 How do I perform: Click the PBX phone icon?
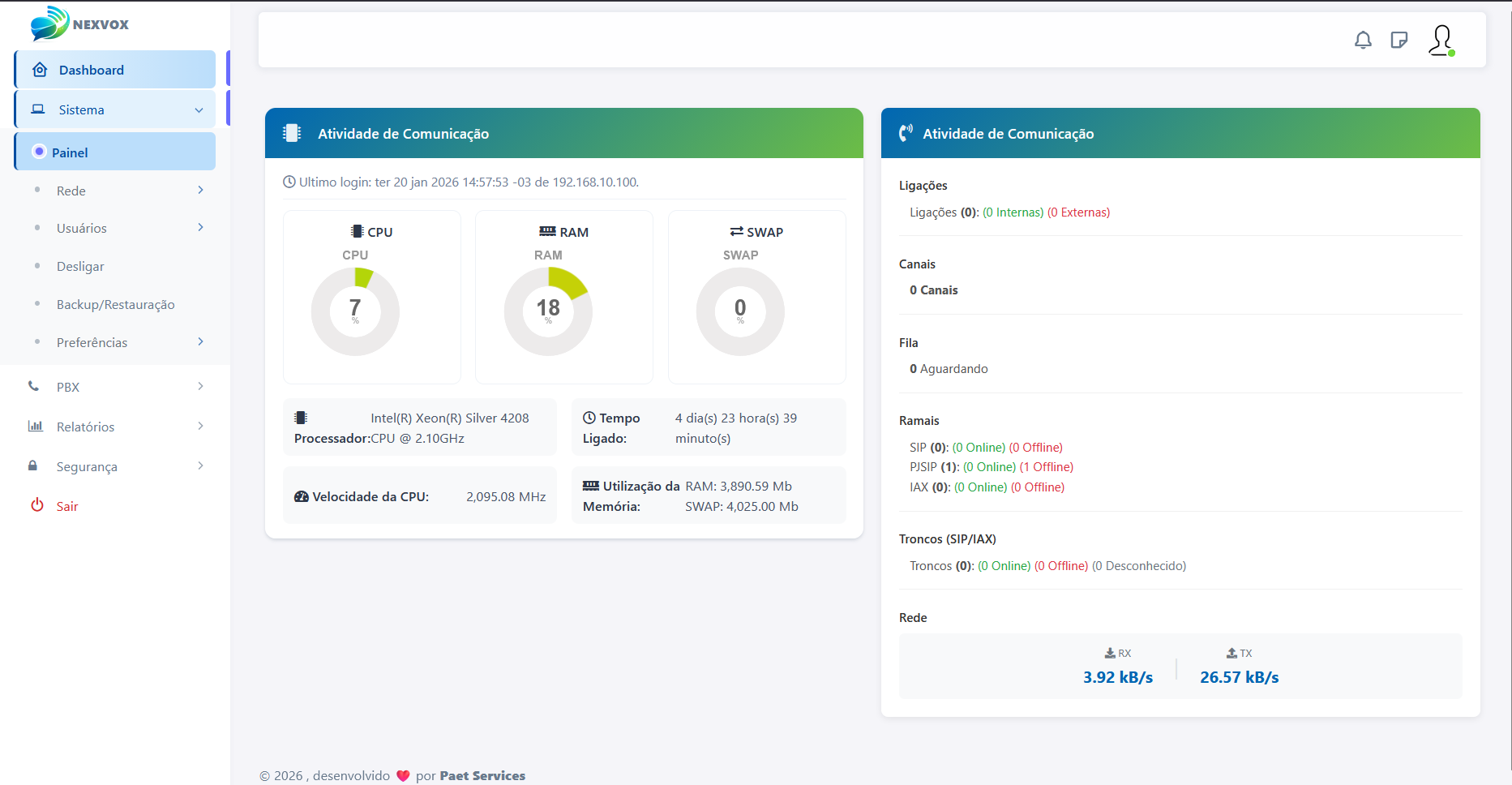pos(33,386)
